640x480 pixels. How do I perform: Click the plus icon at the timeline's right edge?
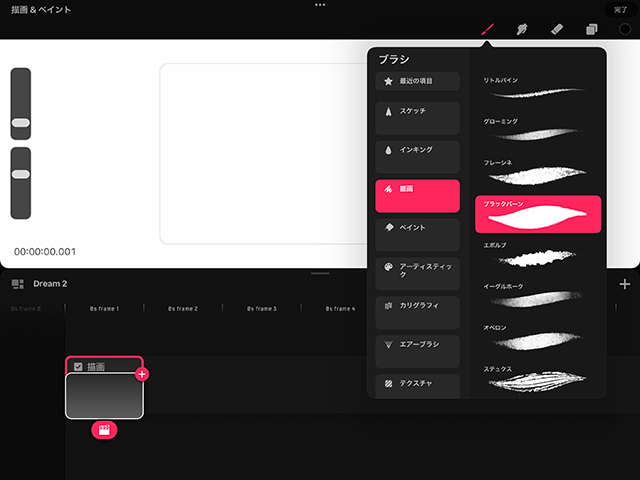[x=625, y=284]
